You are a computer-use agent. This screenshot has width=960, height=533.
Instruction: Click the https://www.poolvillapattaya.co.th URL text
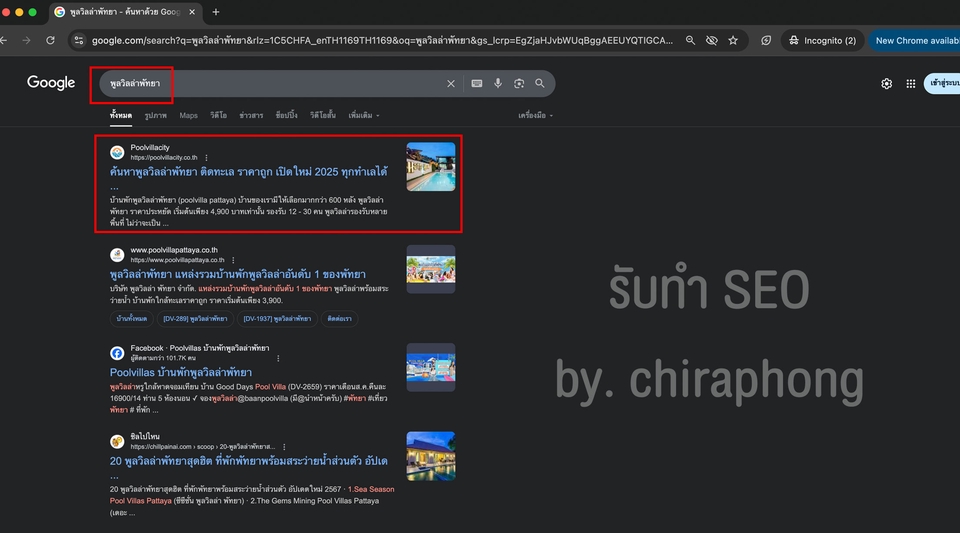pos(177,260)
